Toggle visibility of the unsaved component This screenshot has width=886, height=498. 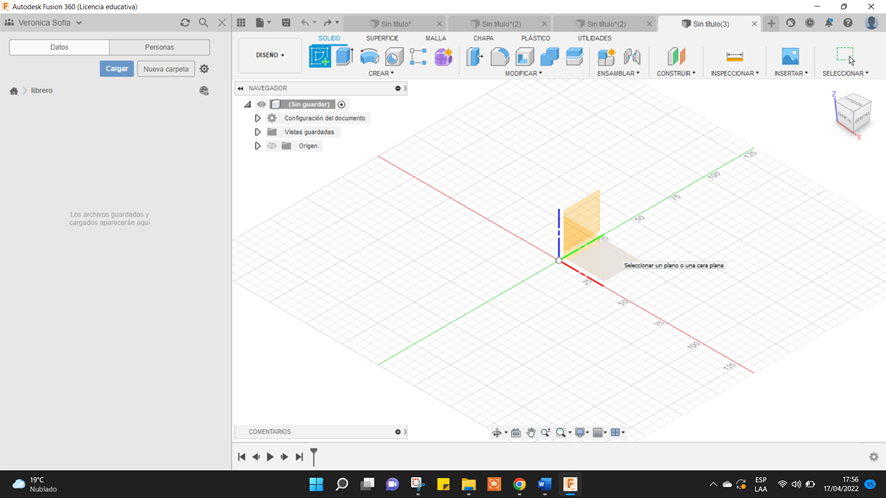click(261, 104)
